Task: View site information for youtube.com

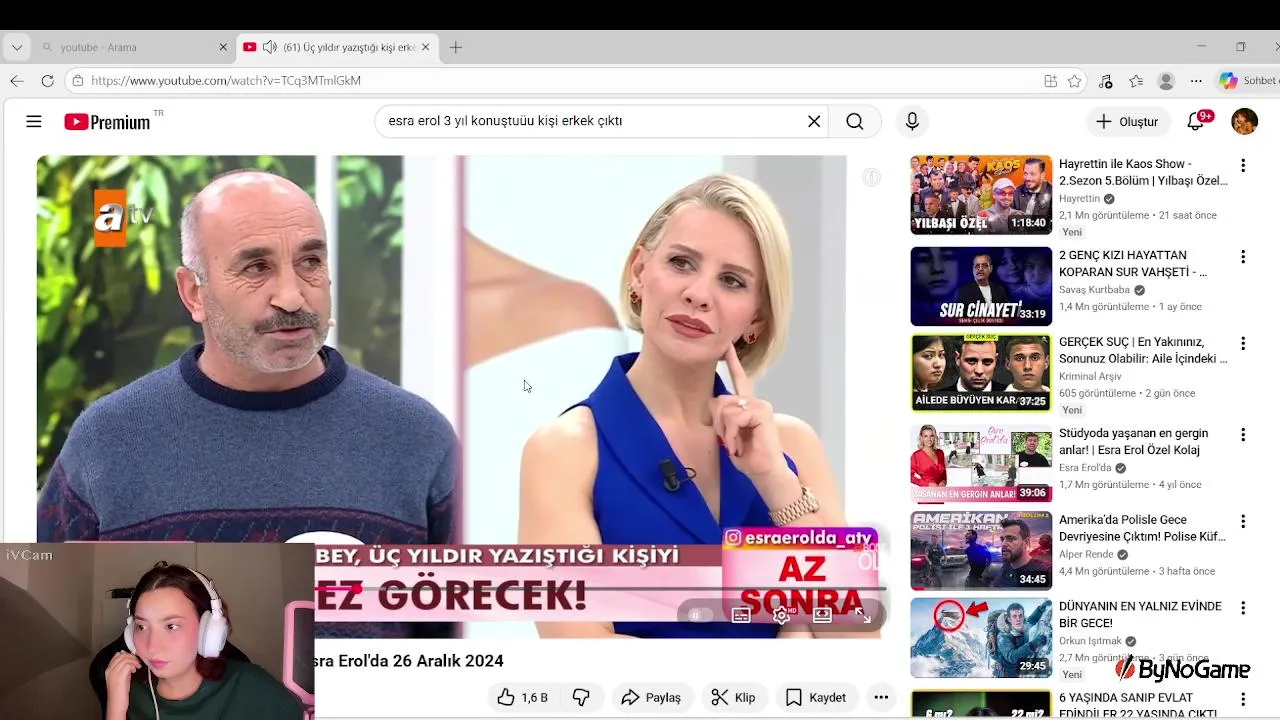Action: 78,80
